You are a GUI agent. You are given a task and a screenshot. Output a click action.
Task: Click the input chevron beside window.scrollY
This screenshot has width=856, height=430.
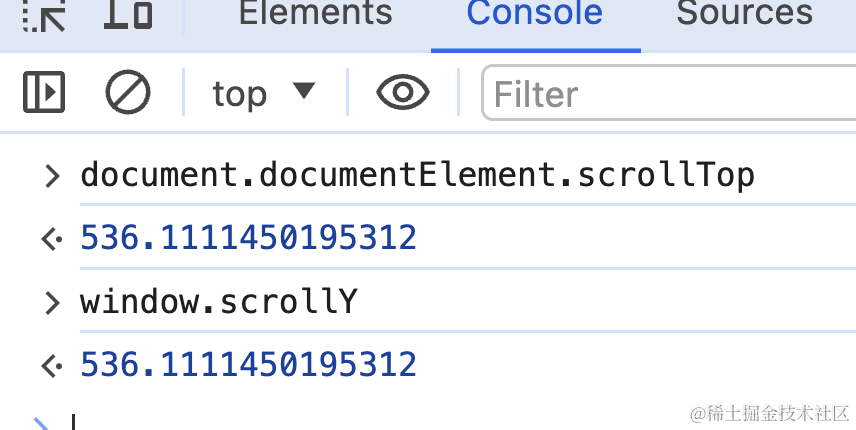(x=52, y=301)
